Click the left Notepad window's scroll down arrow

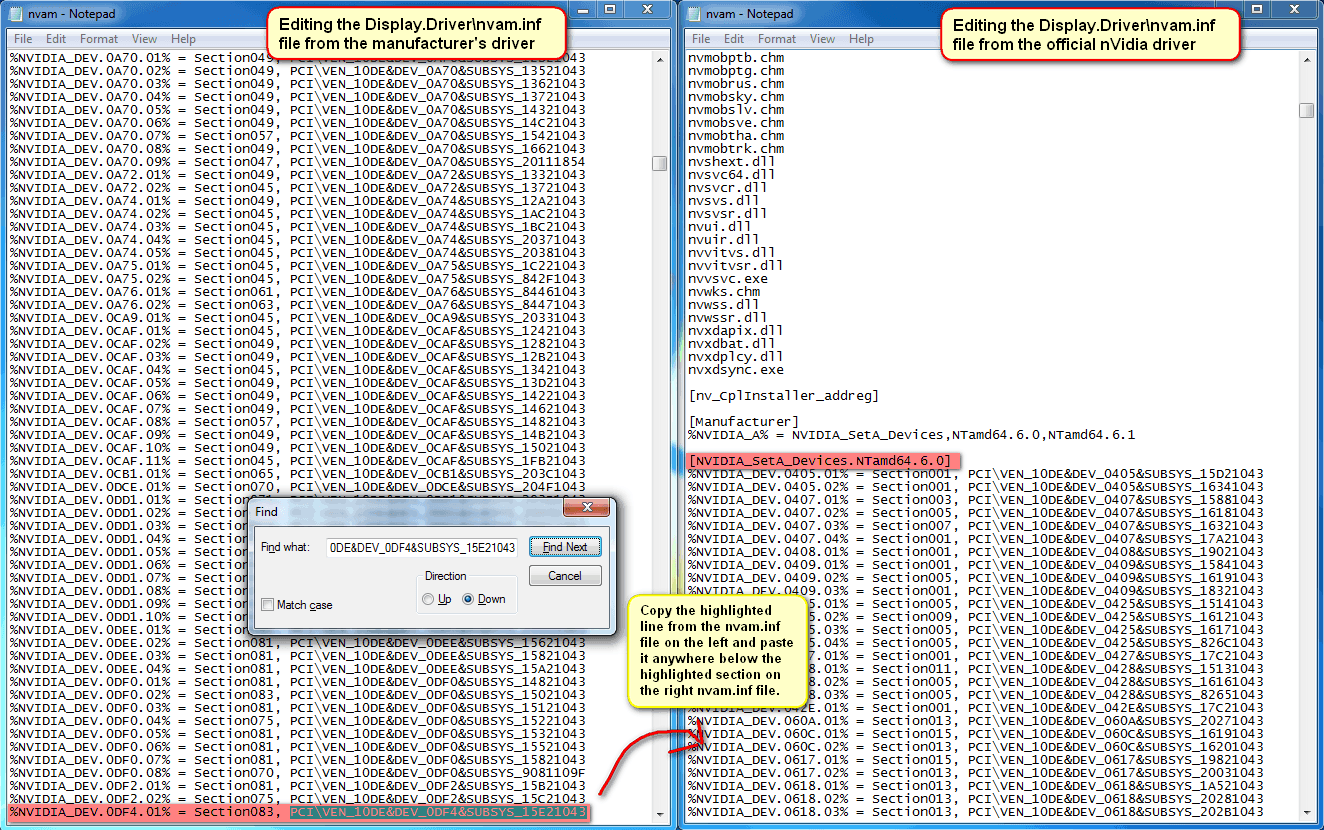659,815
